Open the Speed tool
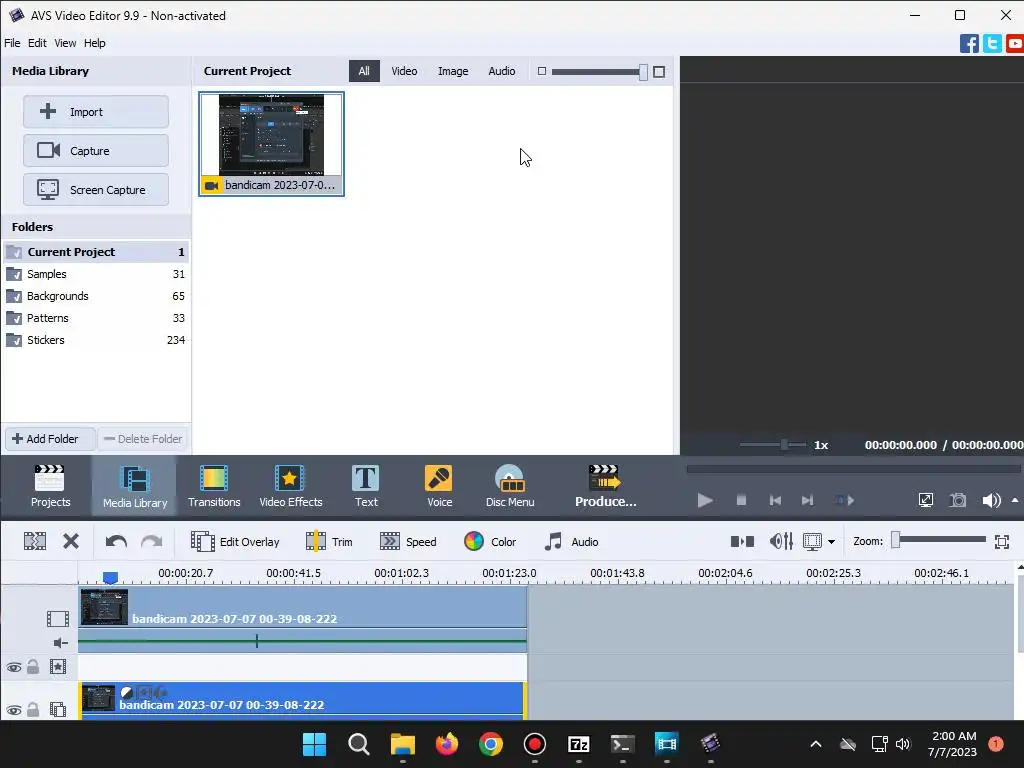 [x=408, y=541]
